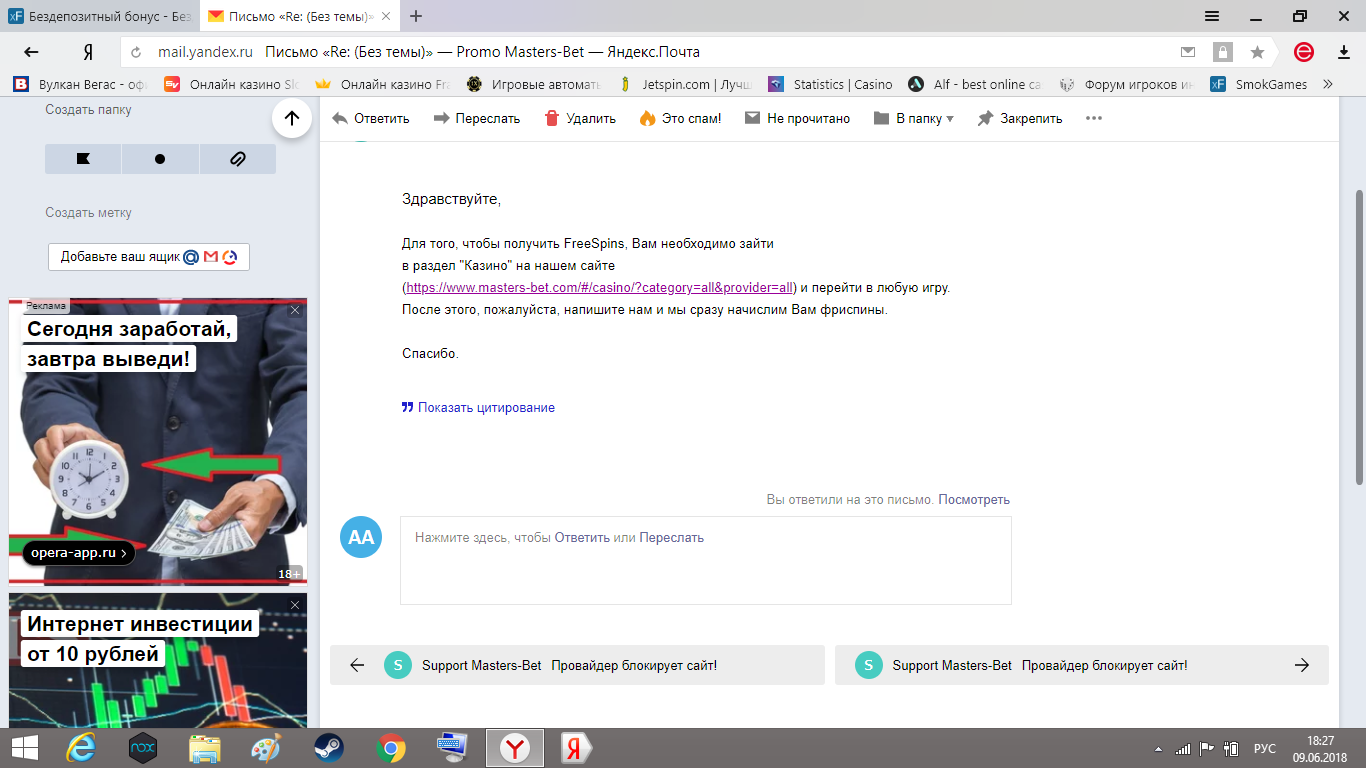The height and width of the screenshot is (768, 1366).
Task: Open browser menu (three lines icon)
Action: pyautogui.click(x=1212, y=16)
